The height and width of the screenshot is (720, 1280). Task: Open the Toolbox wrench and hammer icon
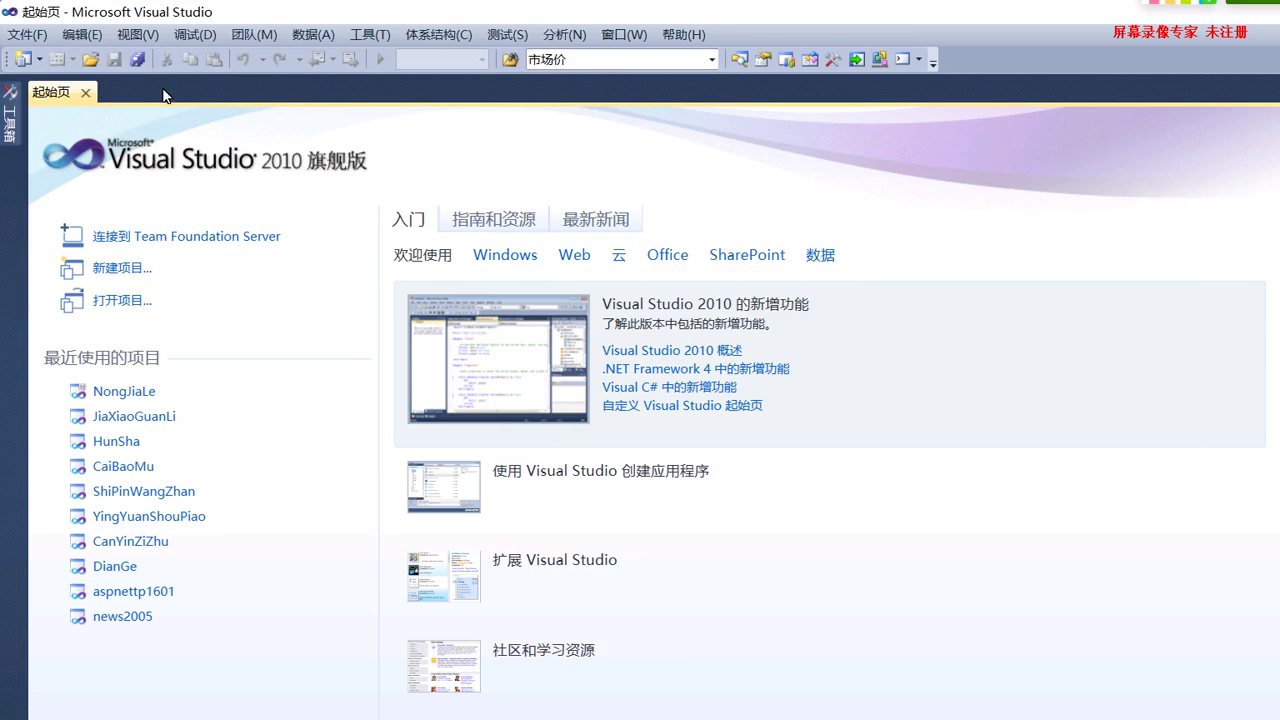pyautogui.click(x=833, y=60)
